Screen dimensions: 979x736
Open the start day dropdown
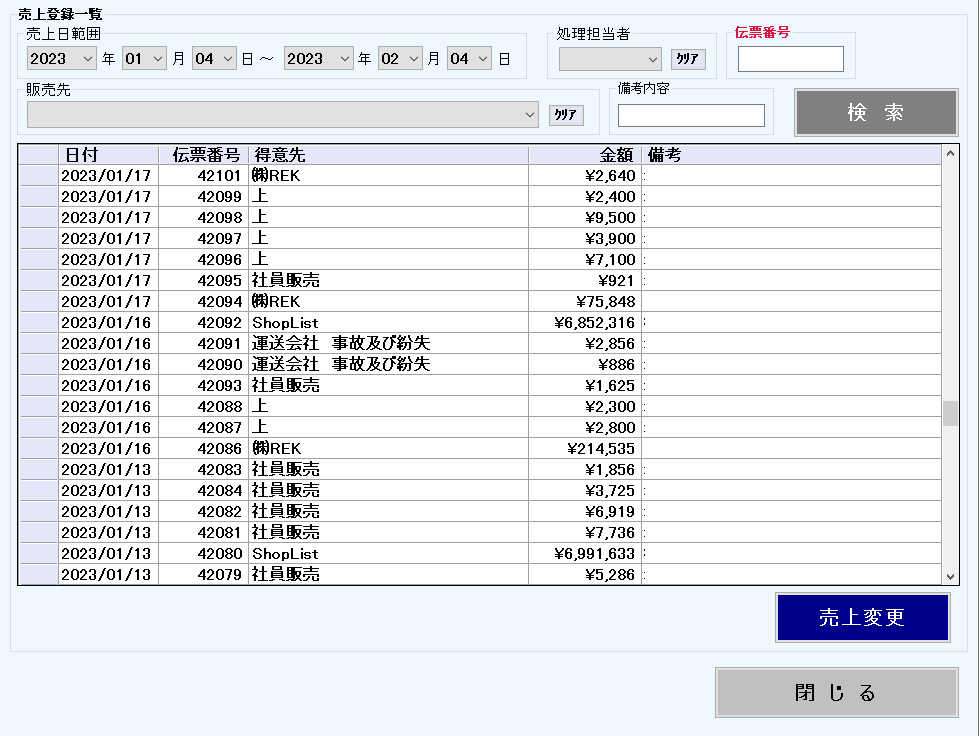(214, 59)
